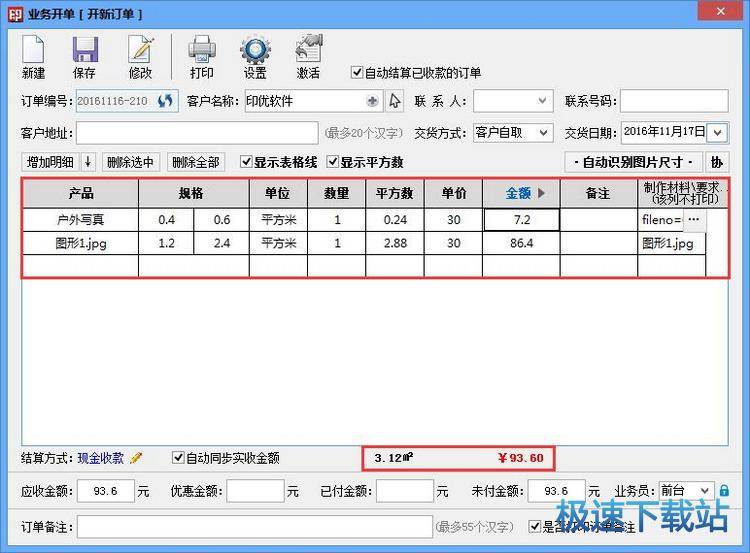The height and width of the screenshot is (553, 750).
Task: Click the 规格 column header
Action: [x=194, y=193]
